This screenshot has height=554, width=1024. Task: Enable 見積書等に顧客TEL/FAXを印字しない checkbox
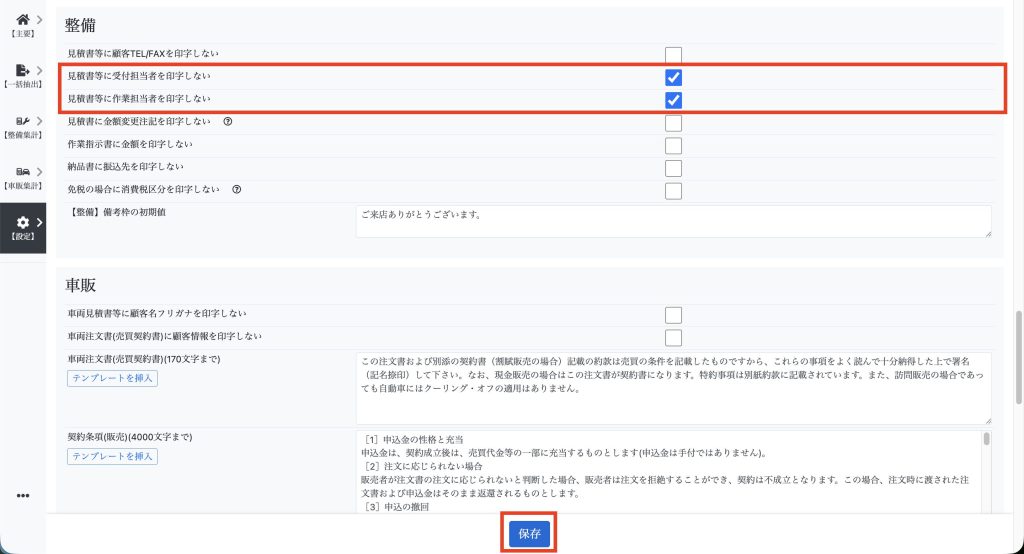tap(674, 55)
